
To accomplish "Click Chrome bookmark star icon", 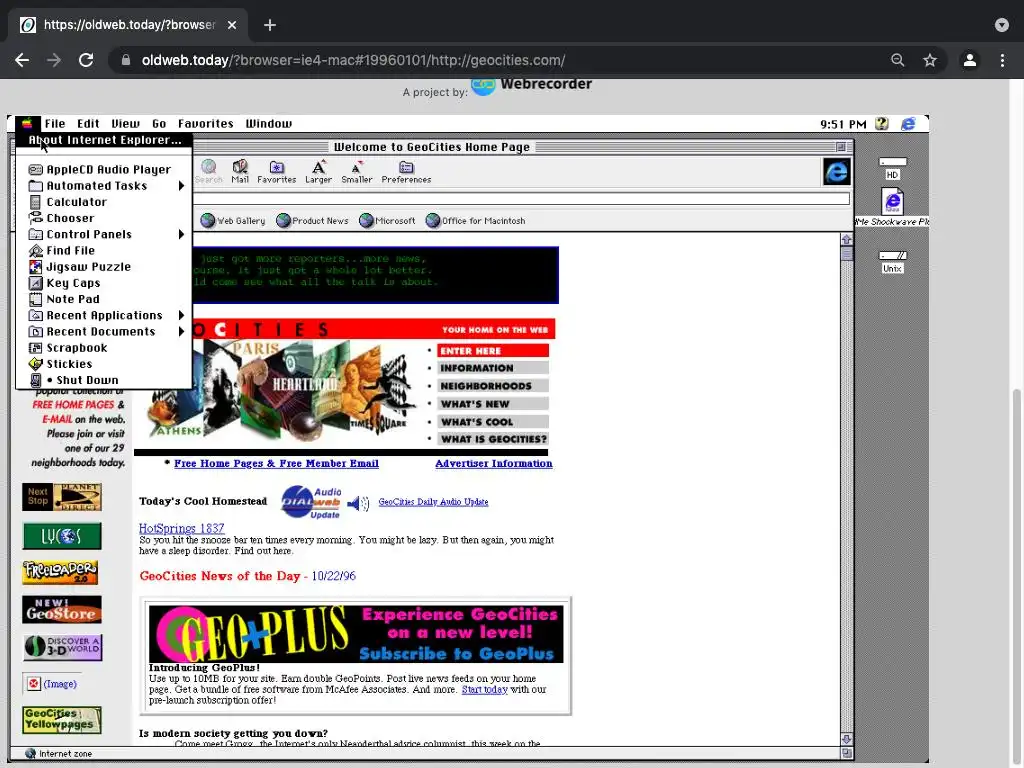I will (930, 60).
